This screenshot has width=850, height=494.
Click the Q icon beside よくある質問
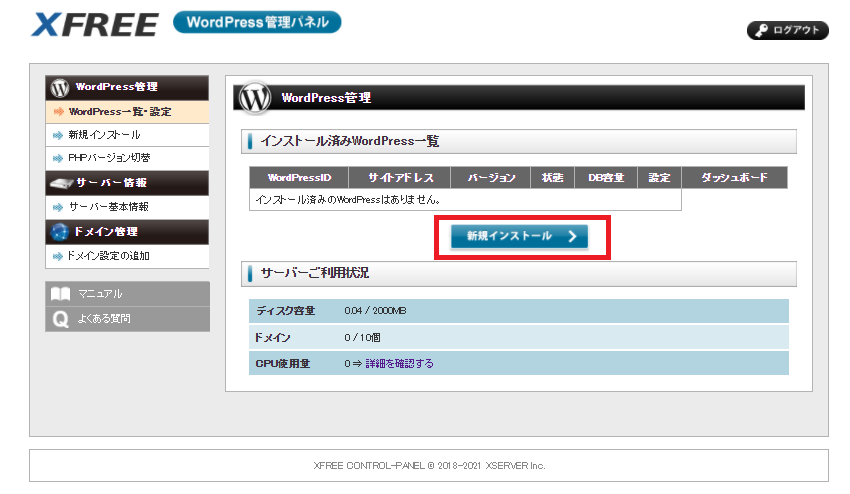click(60, 319)
